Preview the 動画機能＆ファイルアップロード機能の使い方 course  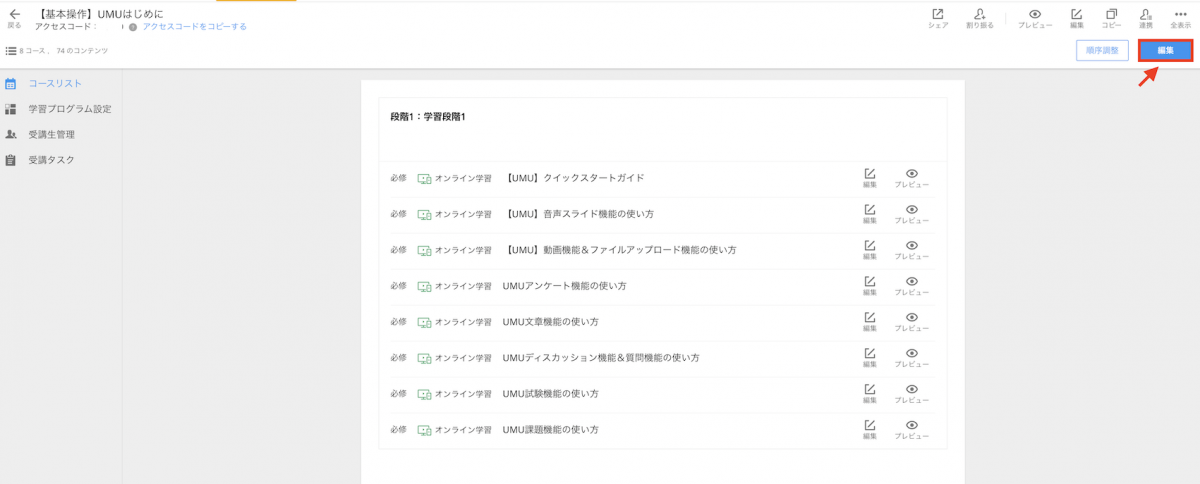coord(911,250)
